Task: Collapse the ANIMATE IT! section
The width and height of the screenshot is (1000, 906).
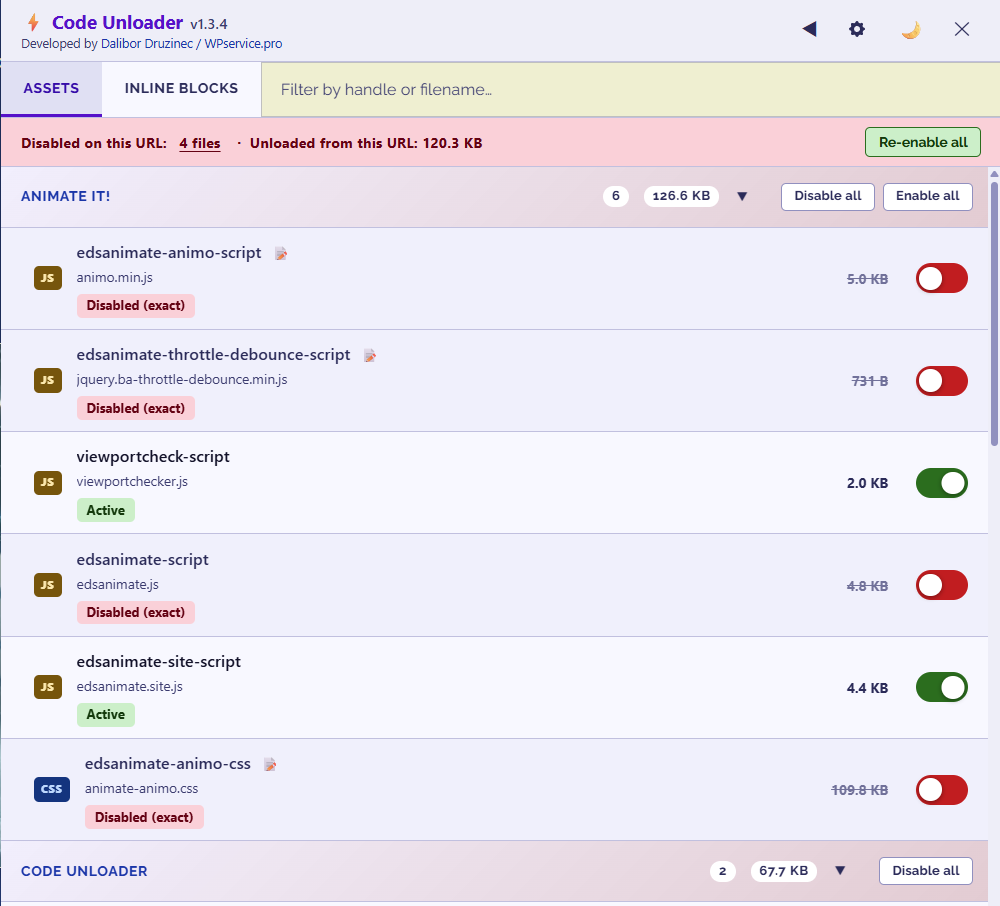Action: pyautogui.click(x=742, y=197)
